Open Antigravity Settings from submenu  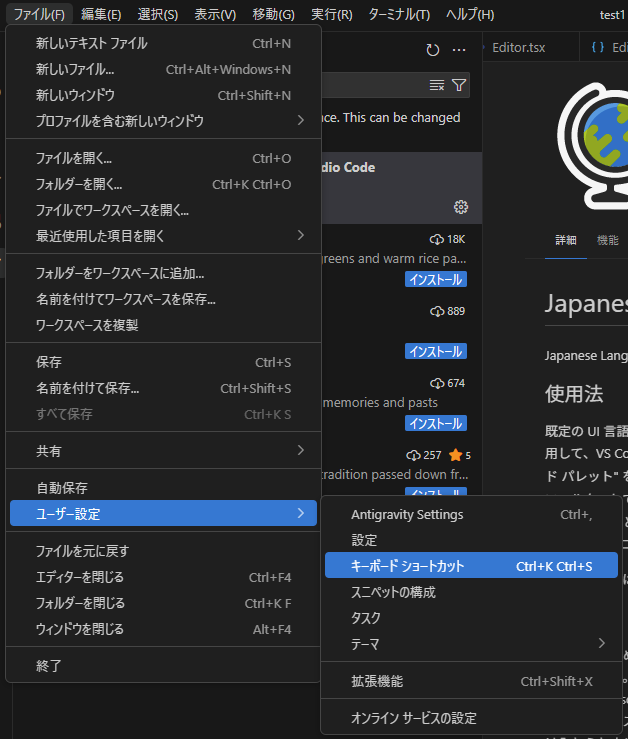coord(471,515)
